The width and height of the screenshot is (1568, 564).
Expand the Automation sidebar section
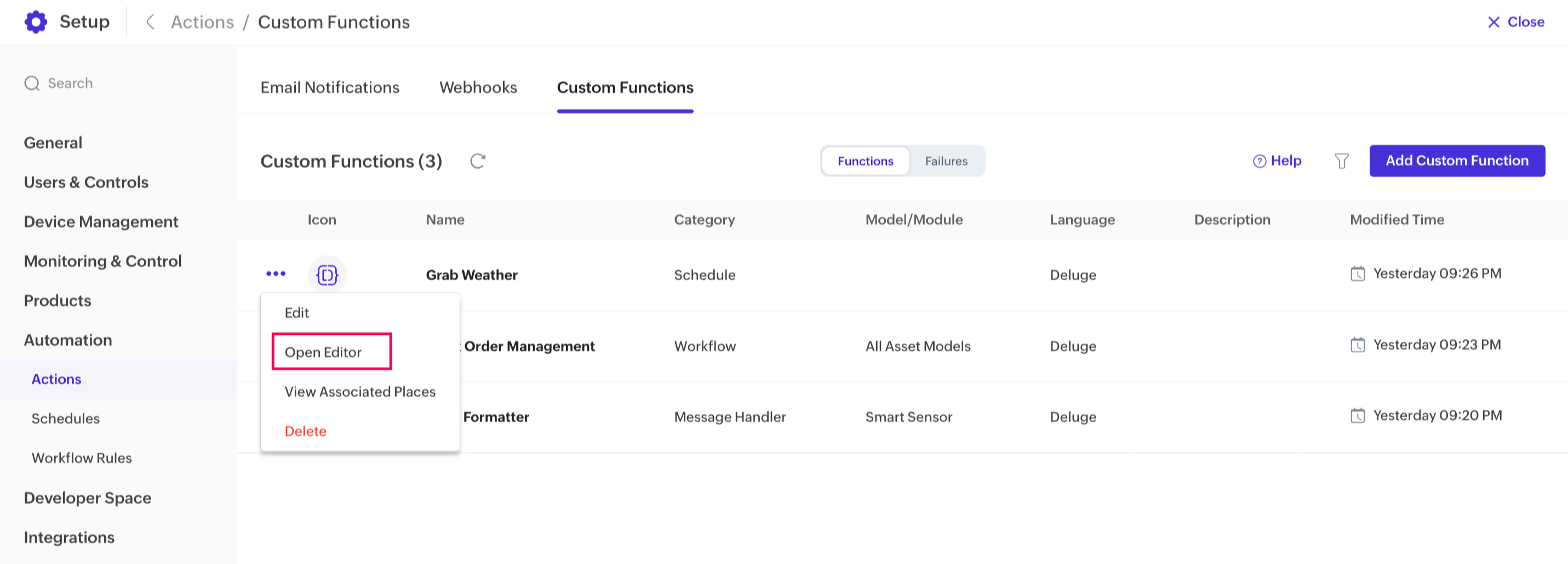coord(67,340)
